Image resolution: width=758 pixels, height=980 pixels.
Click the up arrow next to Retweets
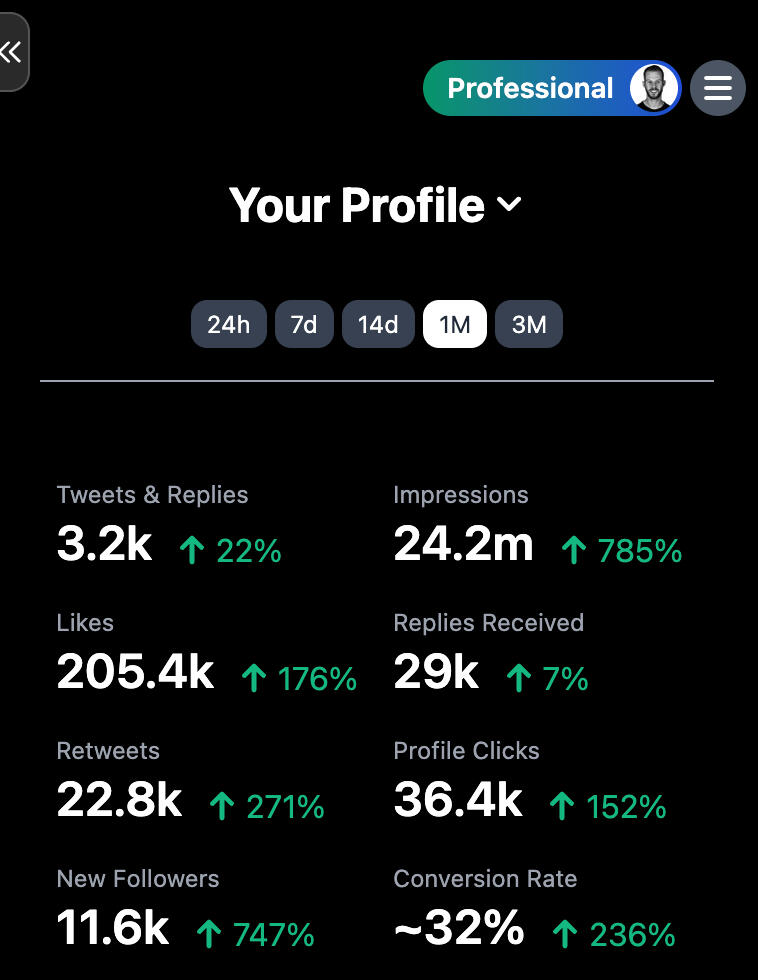(222, 806)
